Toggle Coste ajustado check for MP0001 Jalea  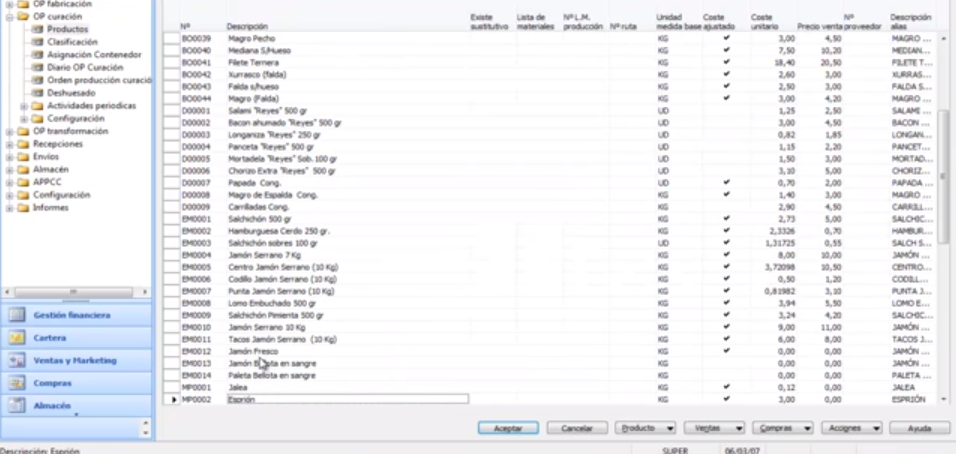726,387
